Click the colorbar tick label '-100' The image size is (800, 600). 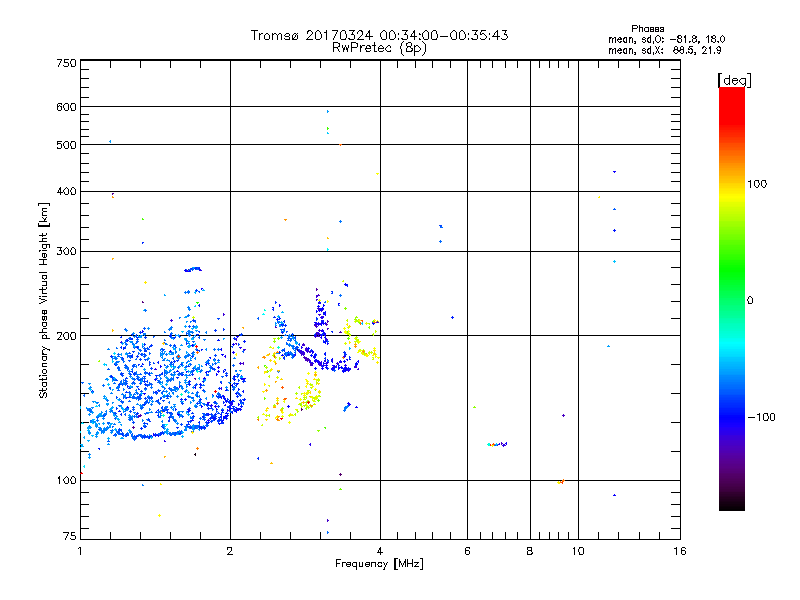pos(761,417)
